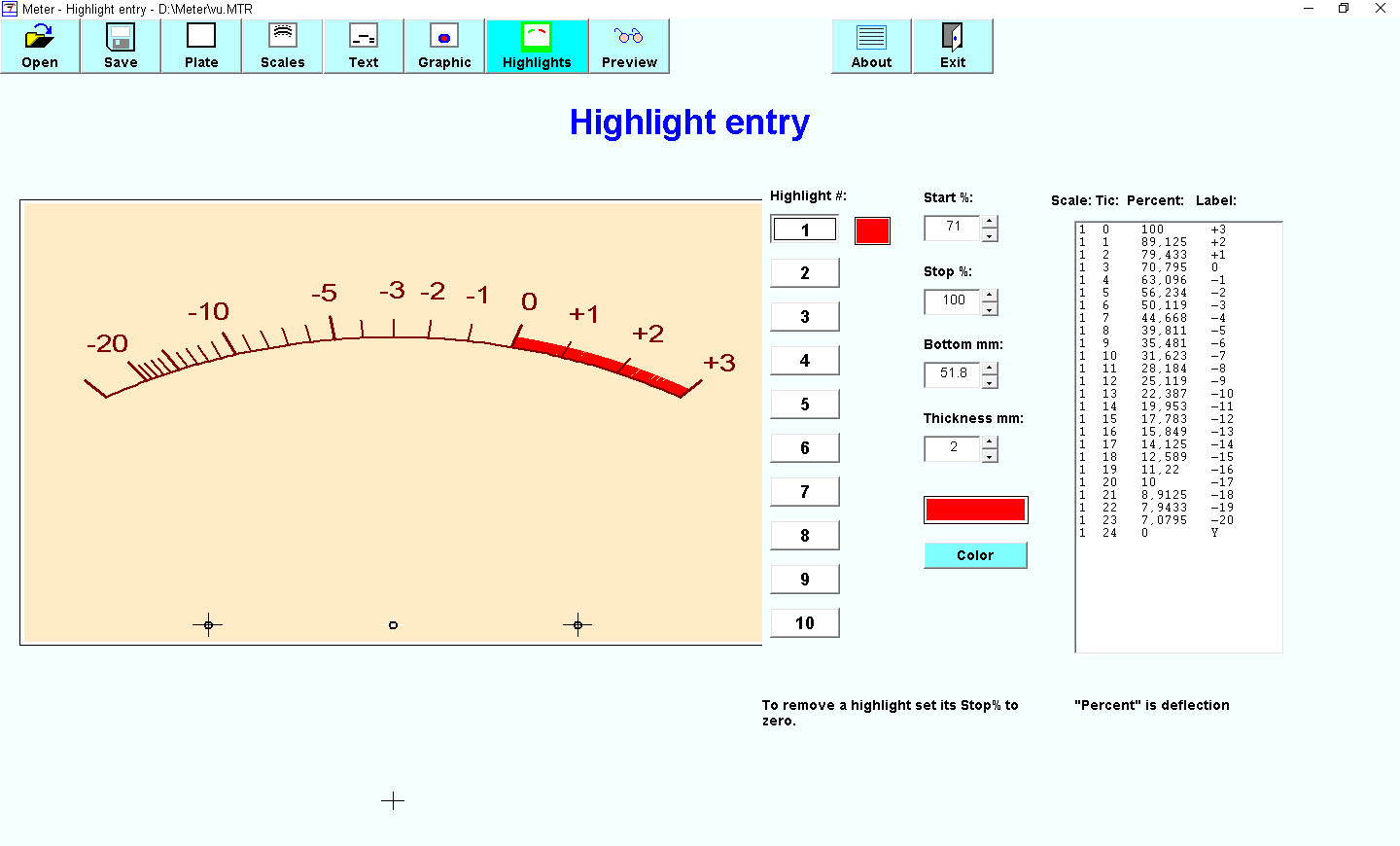
Task: Decrease the Stop % value
Action: (x=990, y=309)
